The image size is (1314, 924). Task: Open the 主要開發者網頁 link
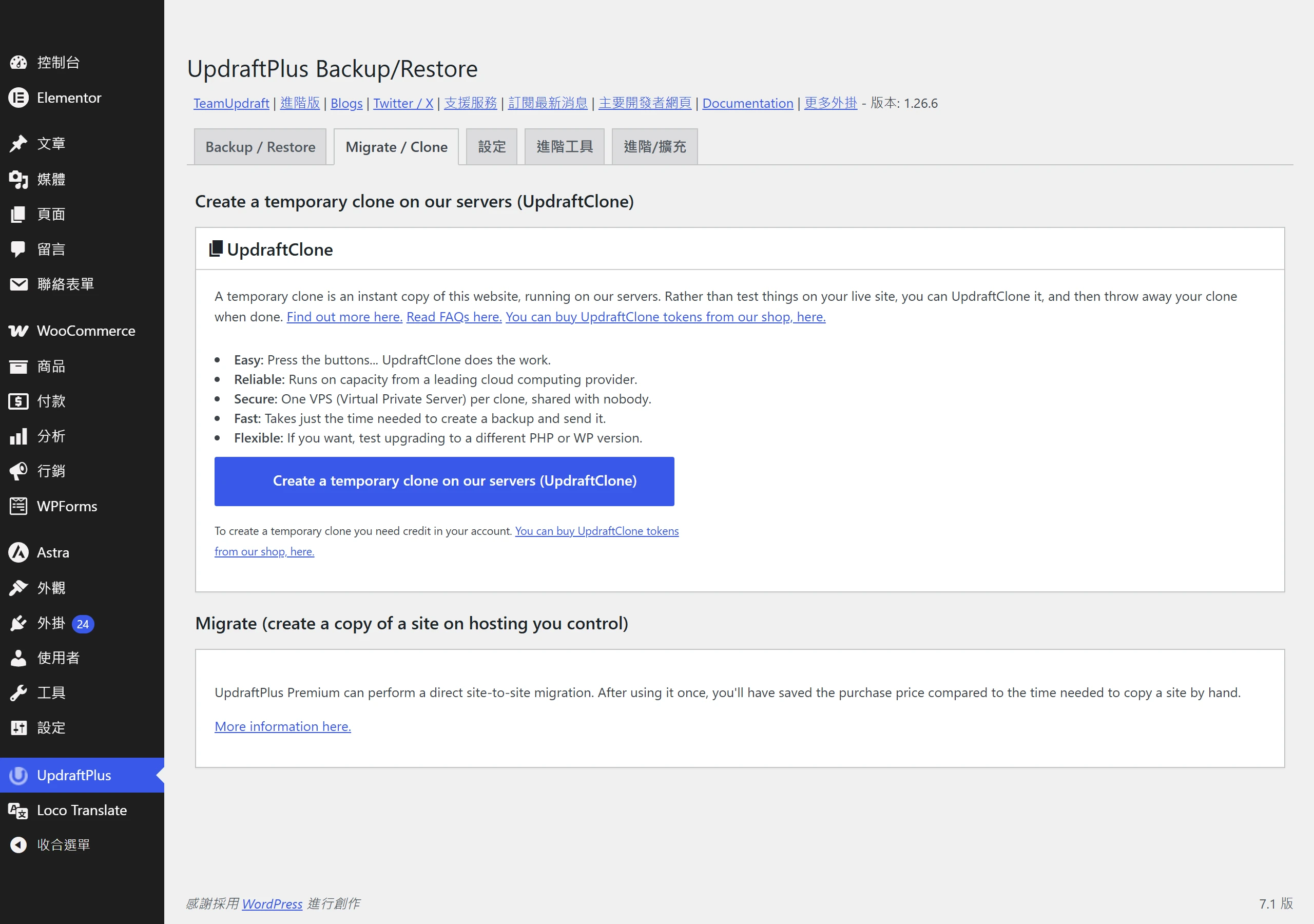coord(645,103)
